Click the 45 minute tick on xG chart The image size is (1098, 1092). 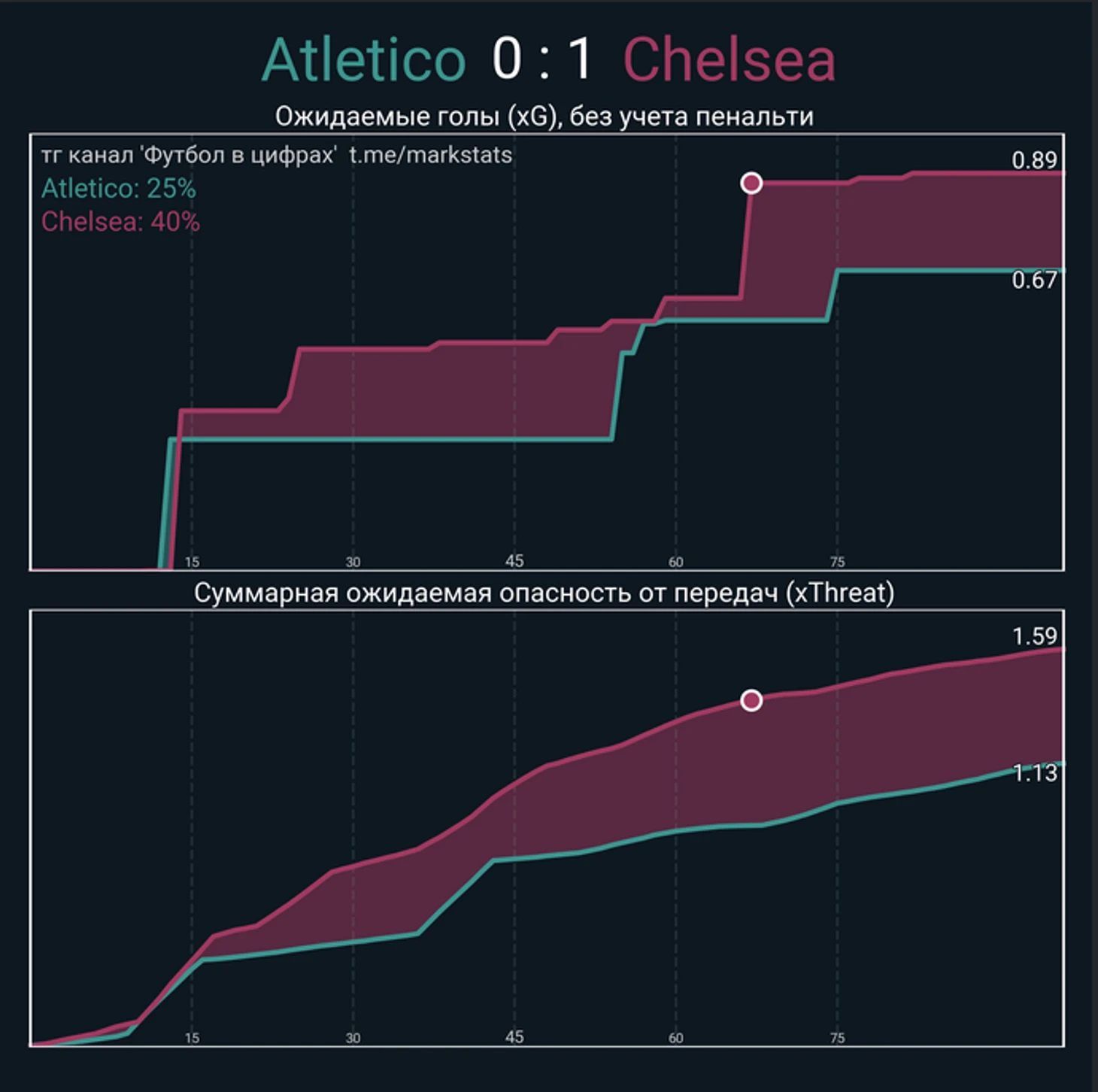(514, 561)
